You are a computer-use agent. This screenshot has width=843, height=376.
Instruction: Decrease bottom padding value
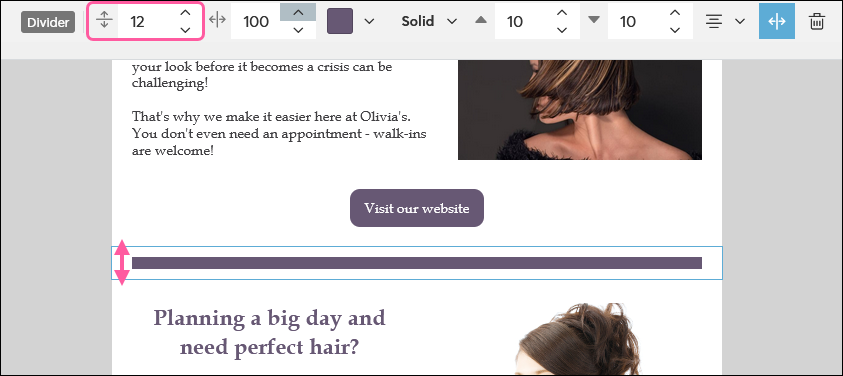[675, 30]
